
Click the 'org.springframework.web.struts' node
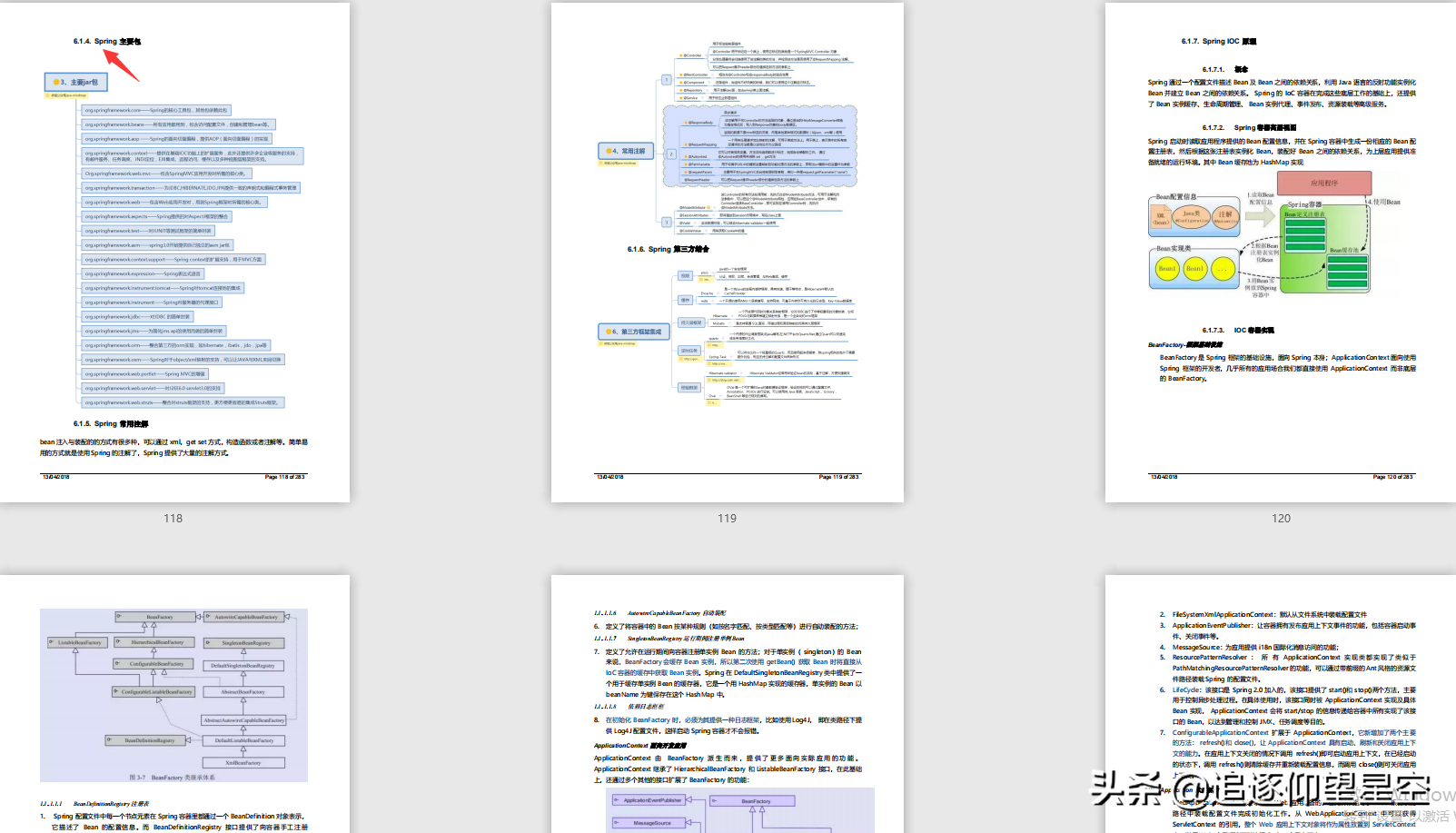point(183,402)
